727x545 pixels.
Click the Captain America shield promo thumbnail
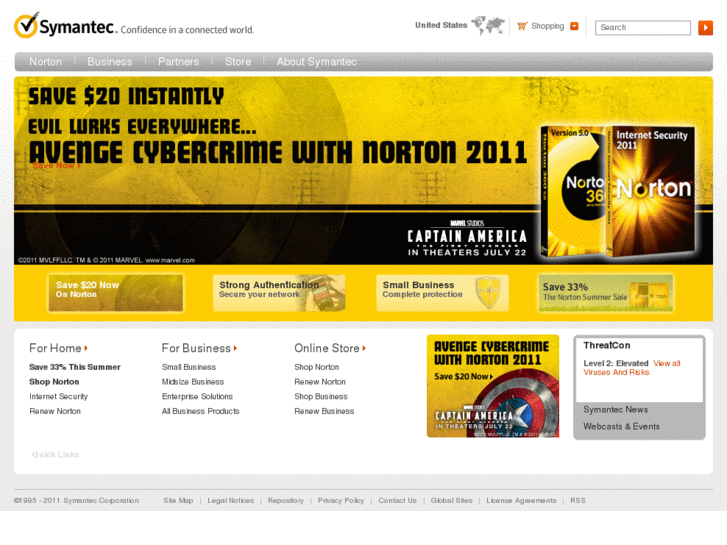click(492, 386)
